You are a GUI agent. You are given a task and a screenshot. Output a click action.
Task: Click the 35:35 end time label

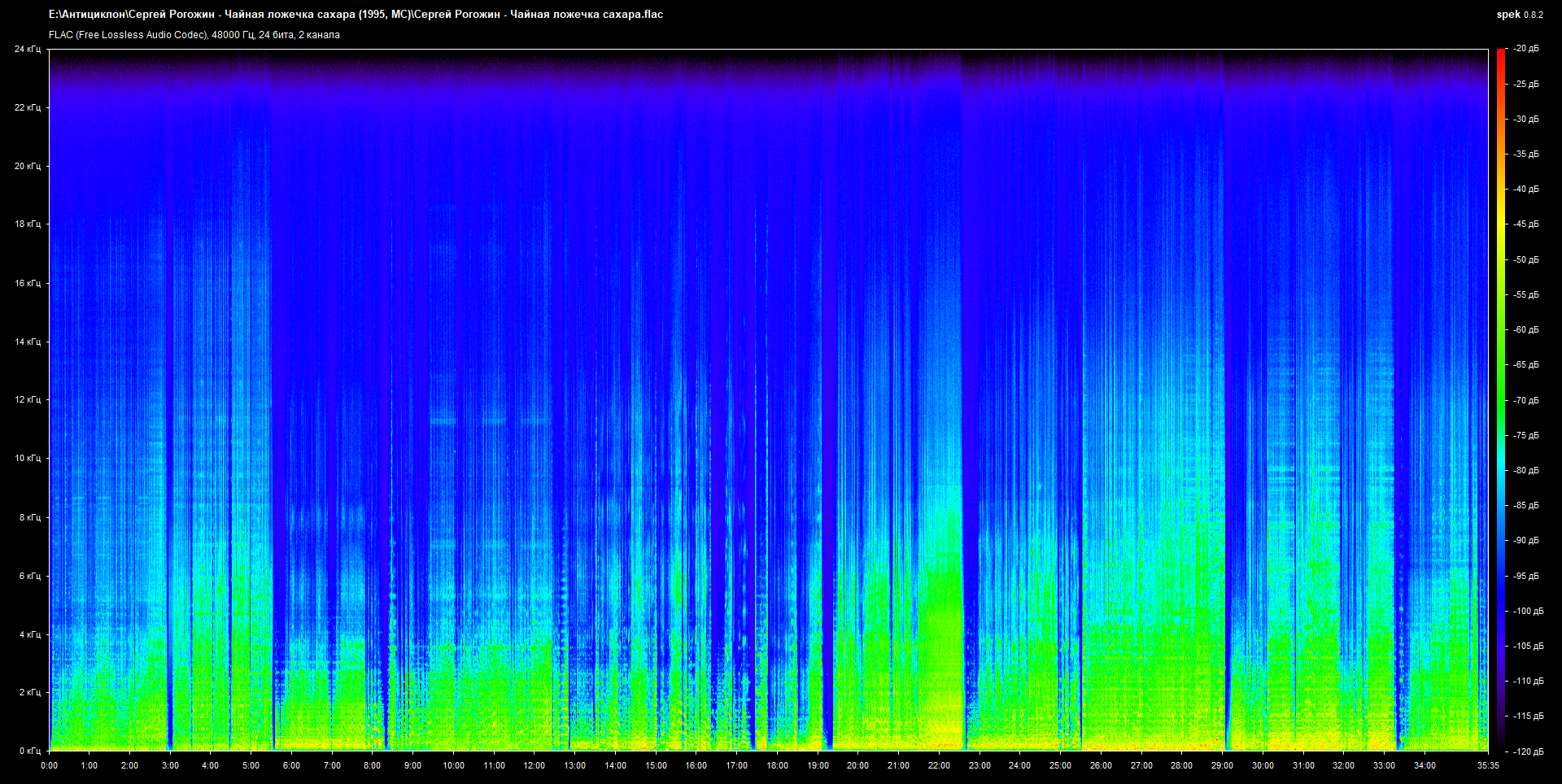1488,765
